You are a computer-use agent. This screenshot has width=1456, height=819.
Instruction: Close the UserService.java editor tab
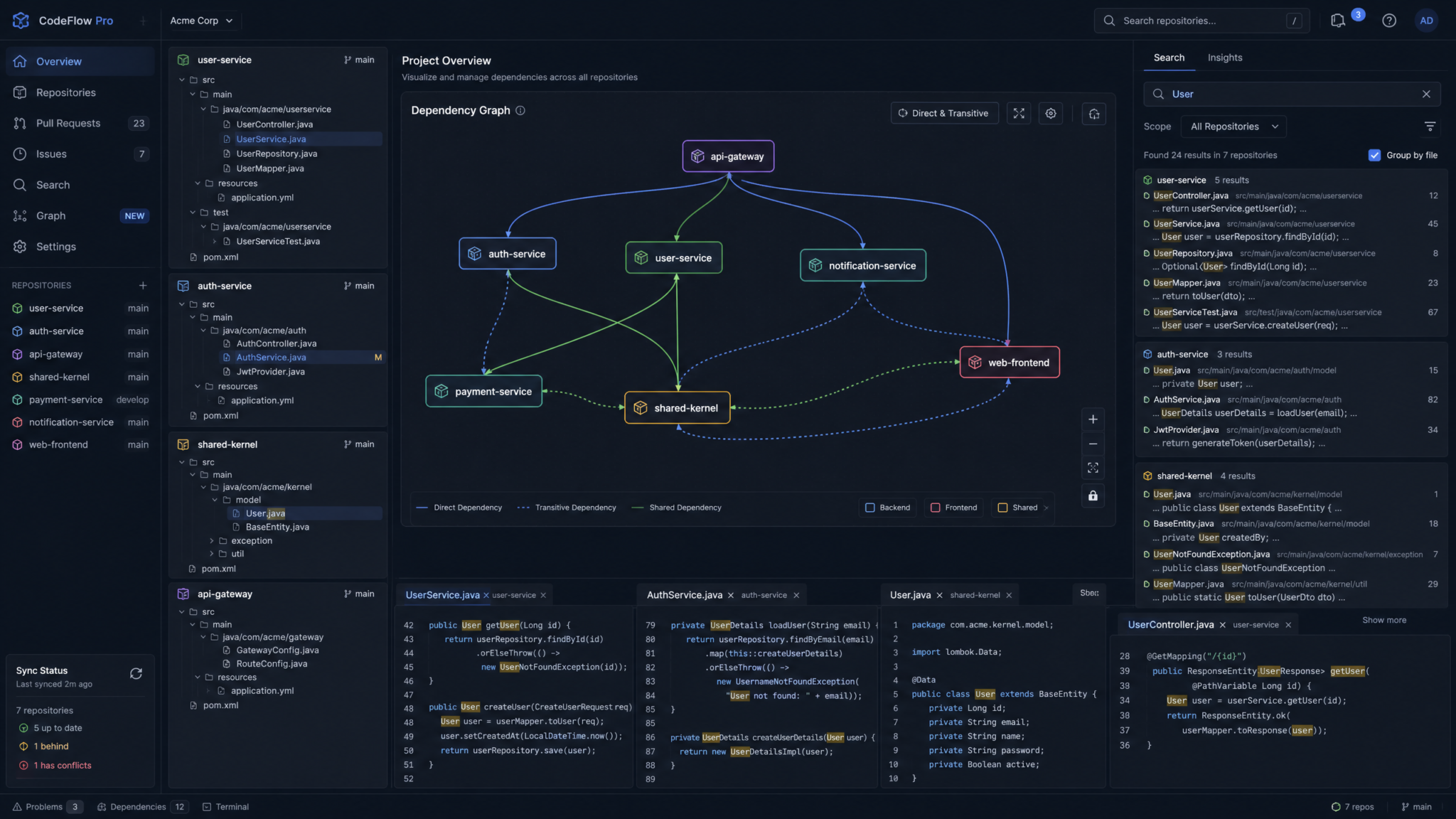(486, 595)
